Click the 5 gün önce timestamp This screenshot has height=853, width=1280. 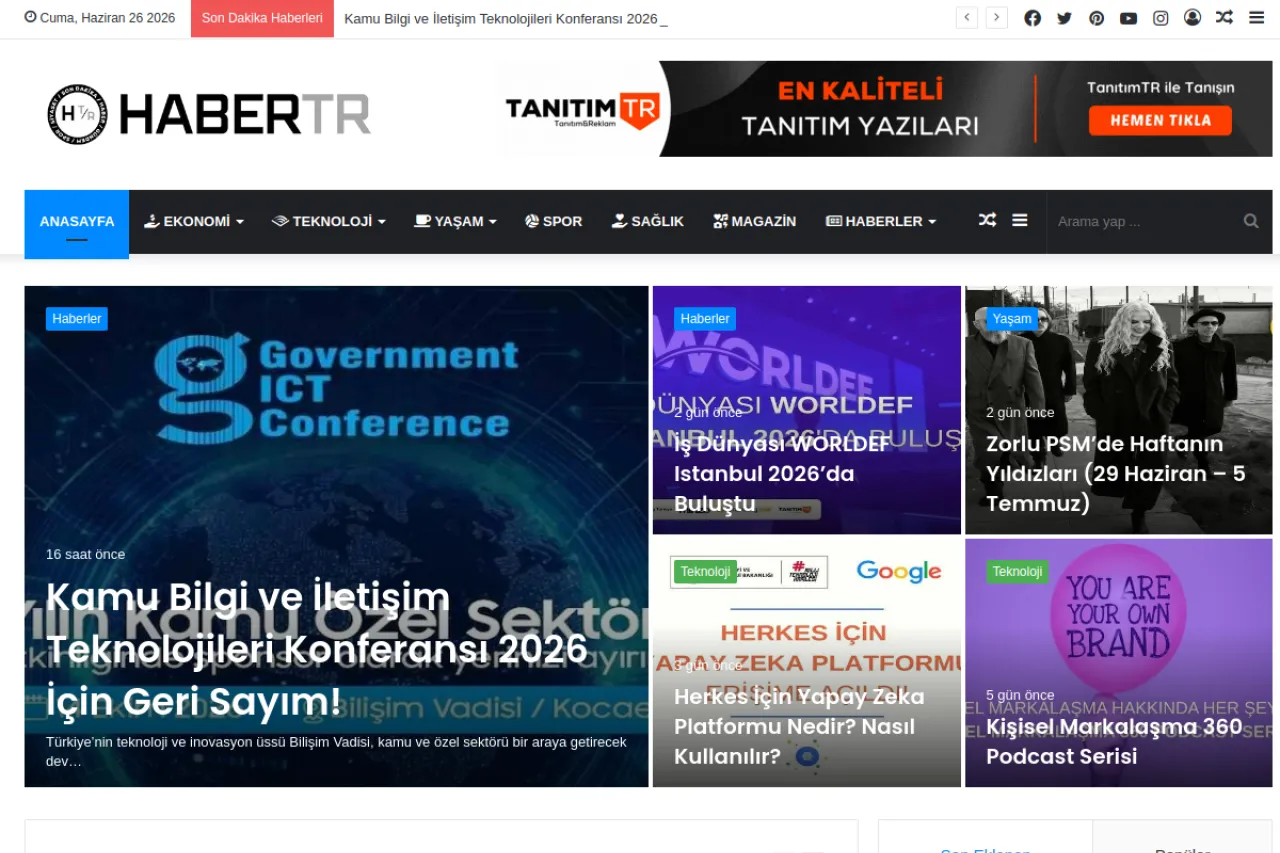pyautogui.click(x=1020, y=695)
